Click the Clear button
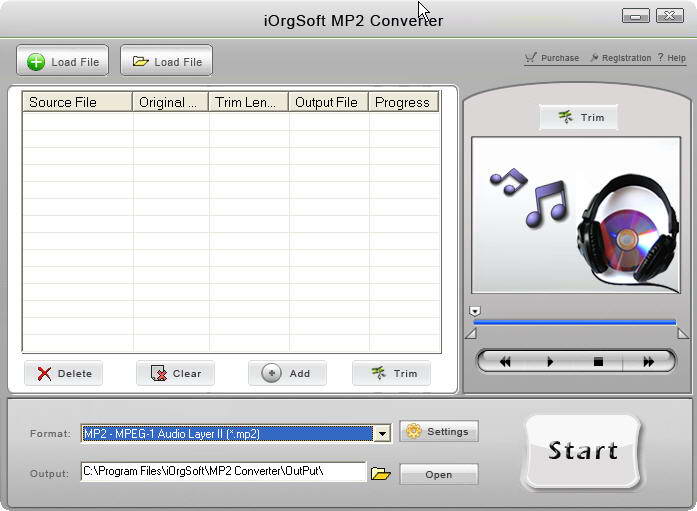Screen dimensions: 697x511 [176, 373]
